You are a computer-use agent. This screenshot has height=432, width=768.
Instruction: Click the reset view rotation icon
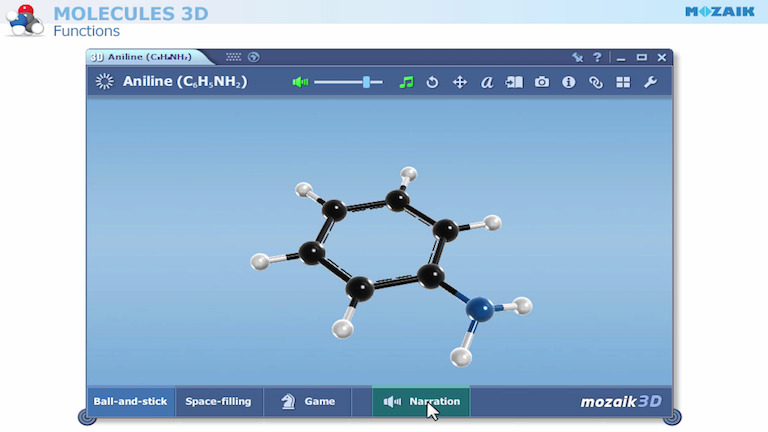point(433,82)
